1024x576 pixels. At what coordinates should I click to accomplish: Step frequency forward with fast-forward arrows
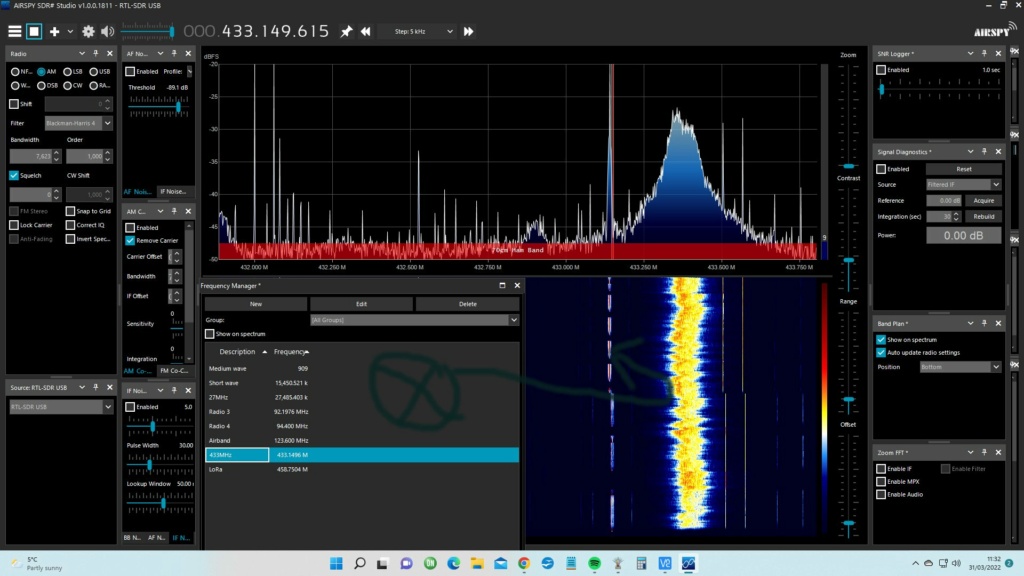pyautogui.click(x=468, y=31)
